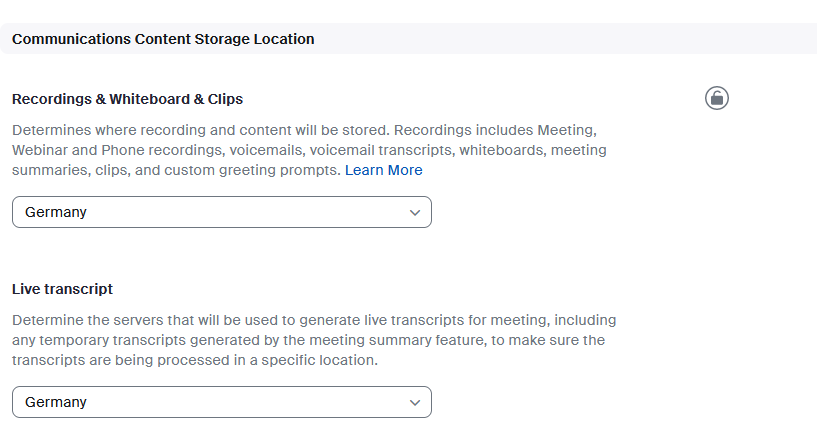Open the Live transcript server location dropdown

221,402
